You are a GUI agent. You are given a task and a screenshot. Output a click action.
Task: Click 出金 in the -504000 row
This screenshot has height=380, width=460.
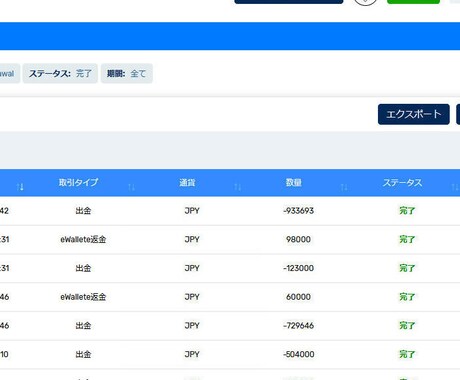click(x=83, y=354)
